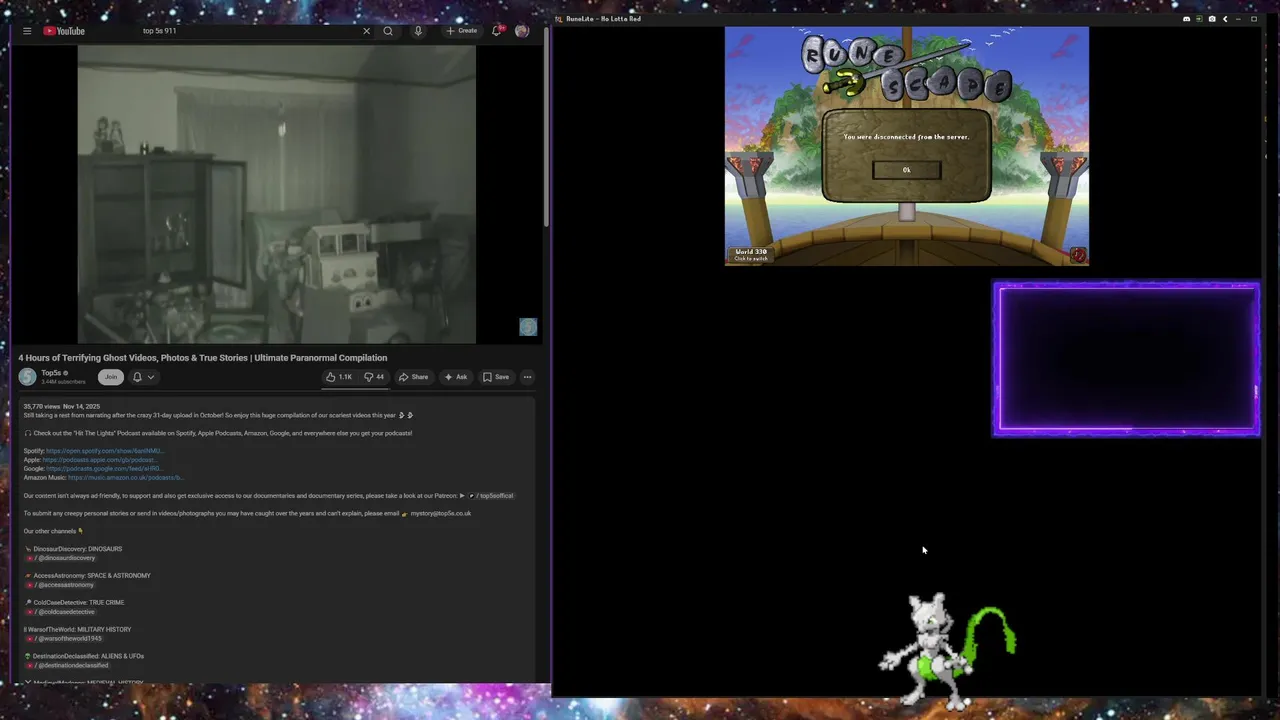
Task: Click the video title about ghost videos
Action: point(203,358)
